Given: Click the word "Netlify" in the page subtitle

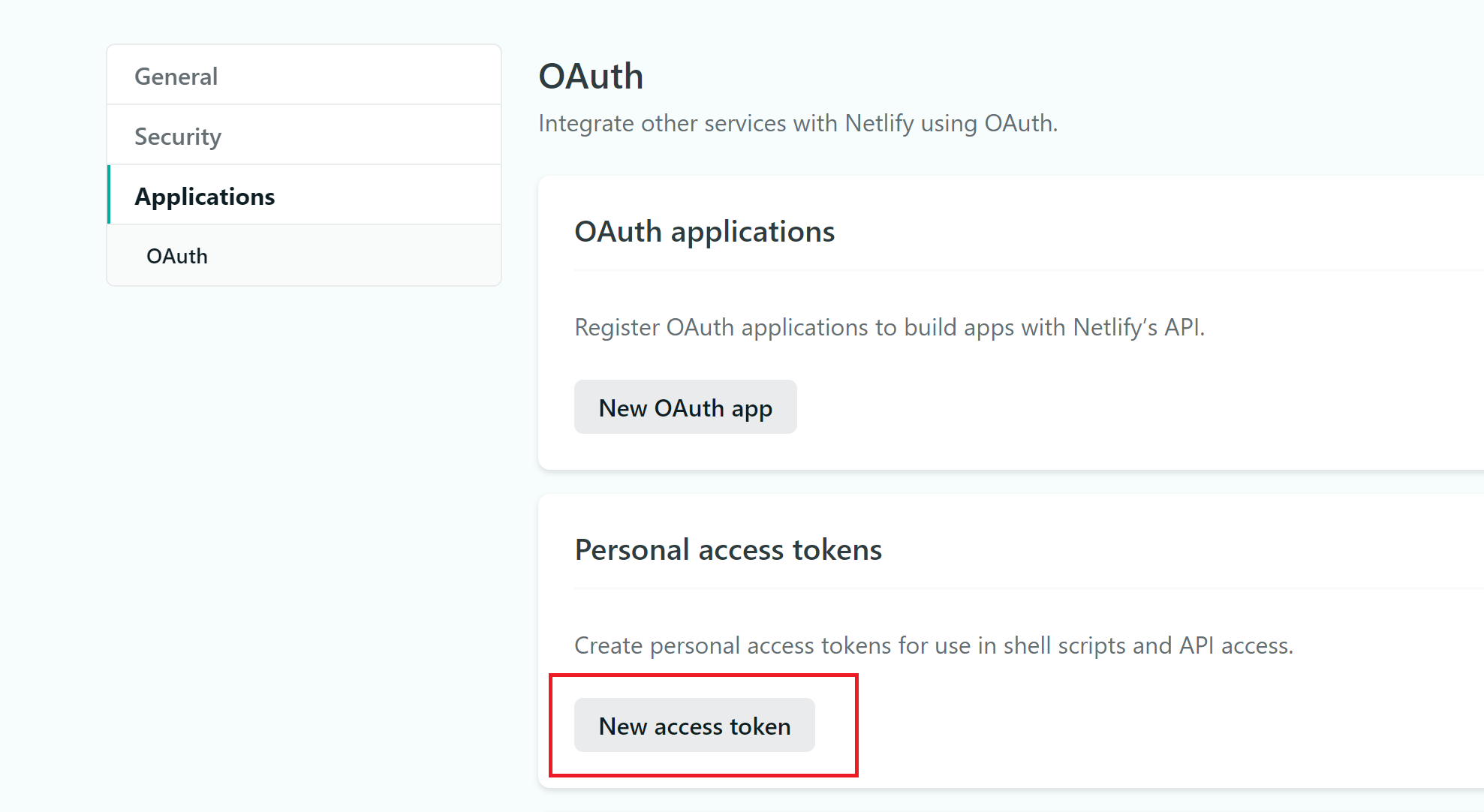Looking at the screenshot, I should coord(879,123).
